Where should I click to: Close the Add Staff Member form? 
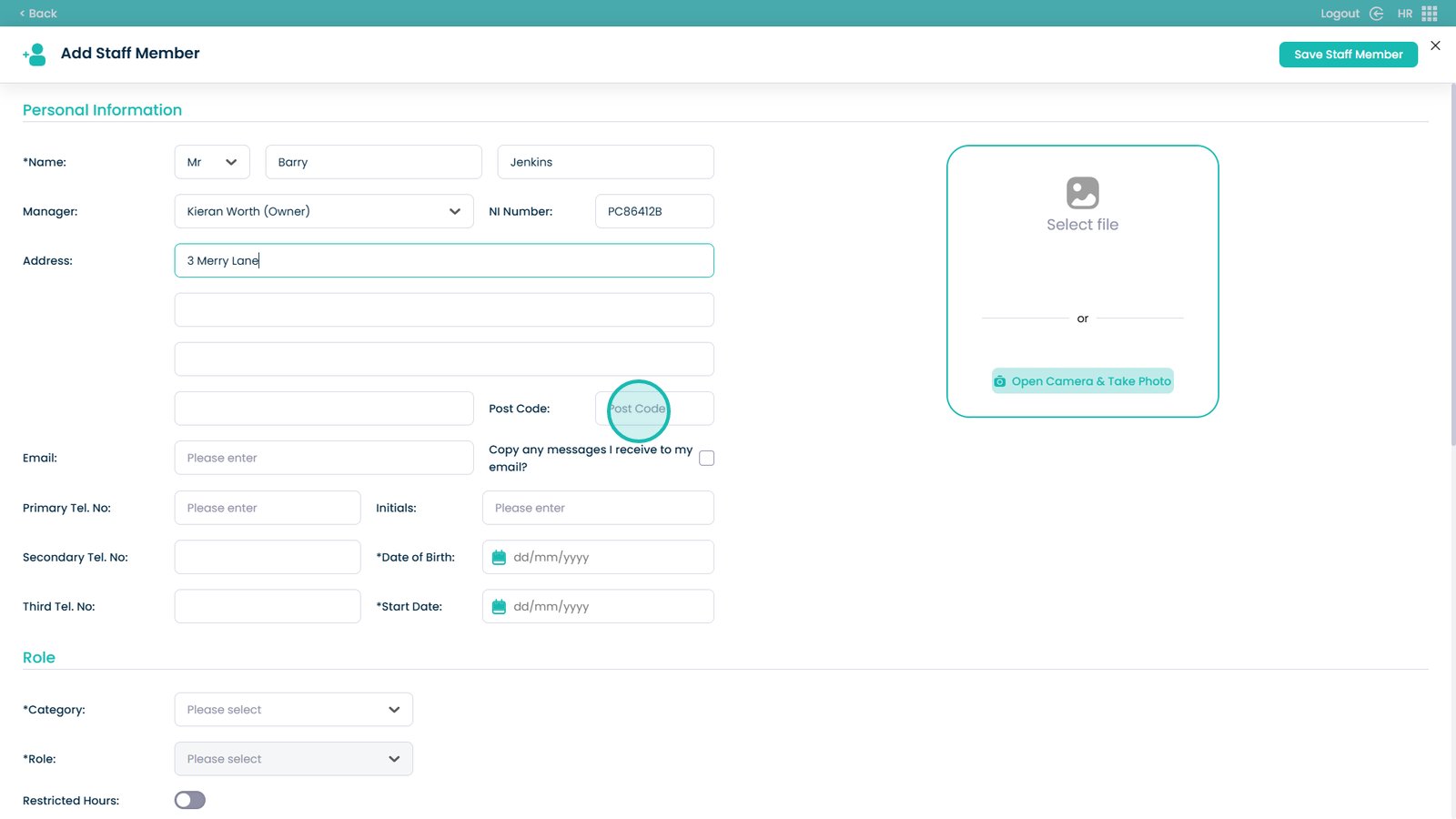pos(1435,45)
